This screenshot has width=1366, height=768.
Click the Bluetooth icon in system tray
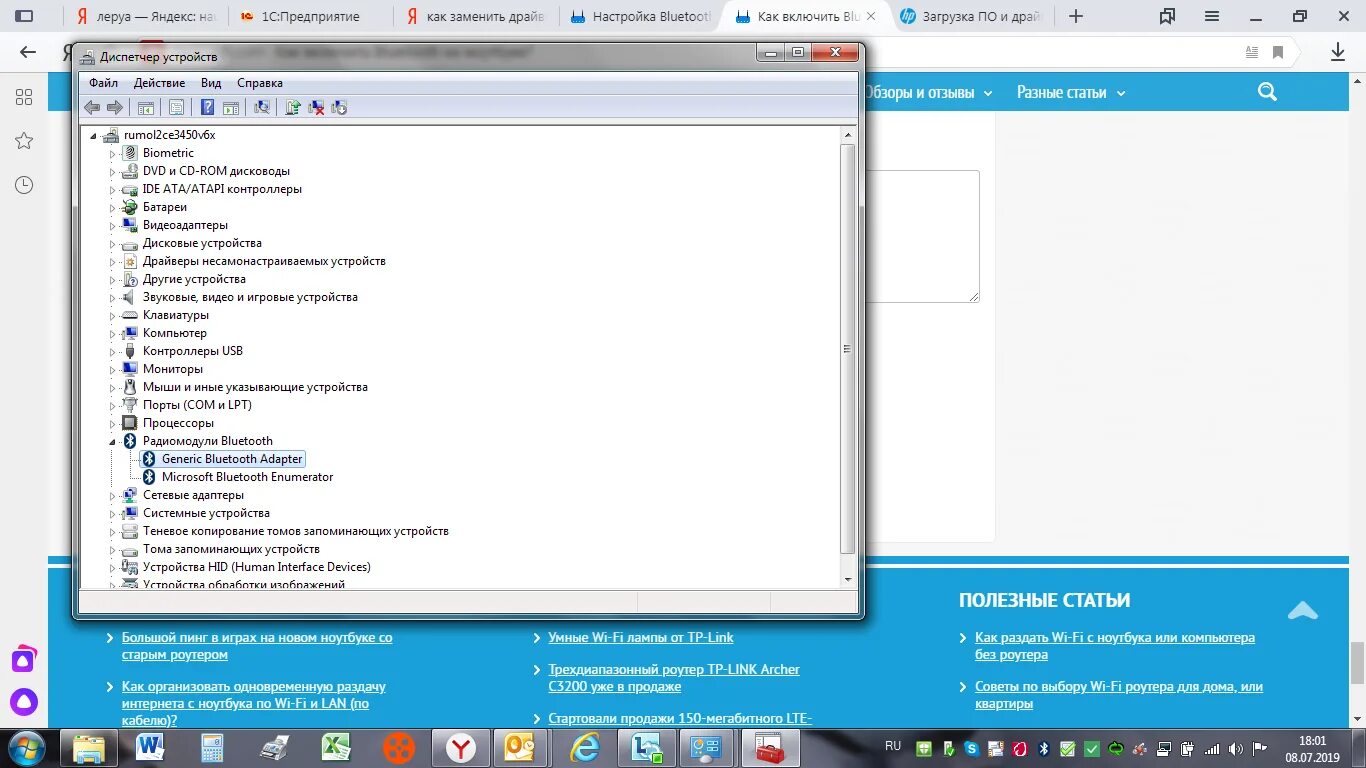point(1044,748)
